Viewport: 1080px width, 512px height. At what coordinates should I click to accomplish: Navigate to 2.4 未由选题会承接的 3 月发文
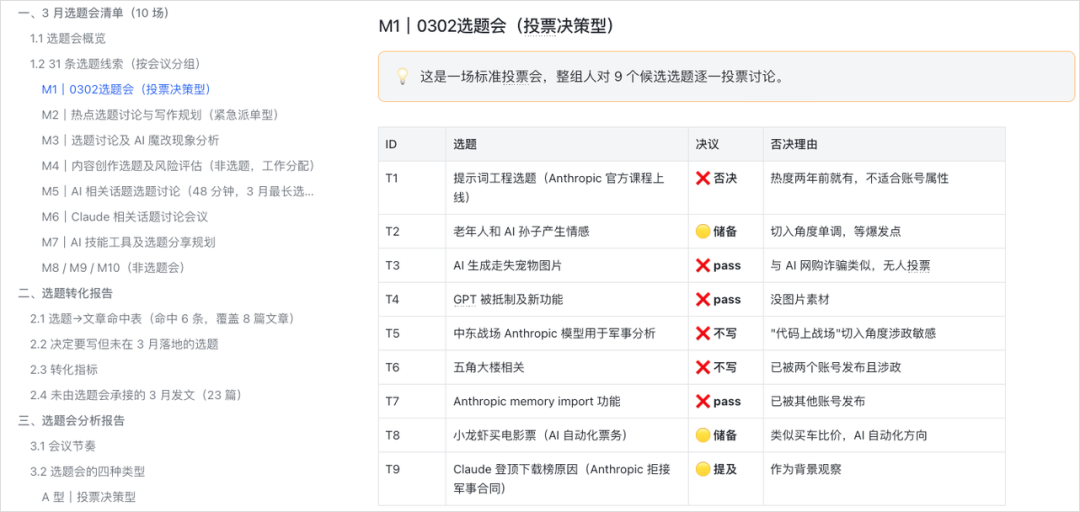135,396
